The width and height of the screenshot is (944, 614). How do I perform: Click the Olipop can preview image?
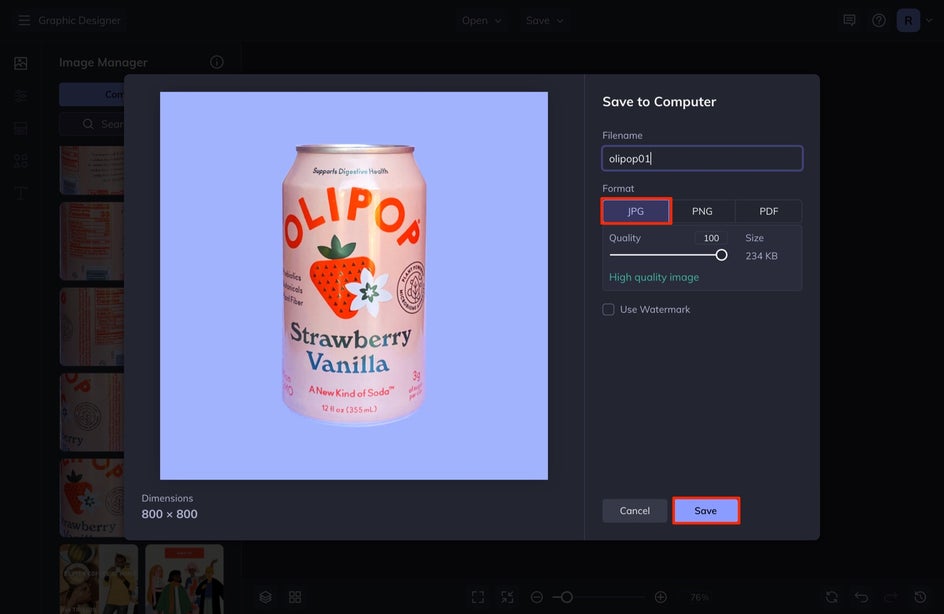(354, 285)
